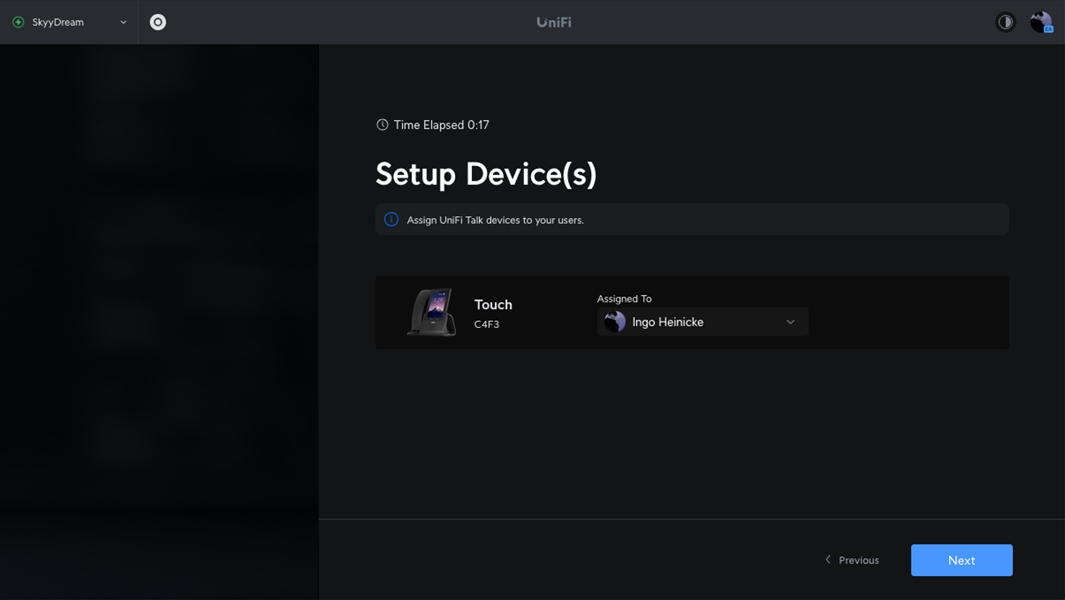Screen dimensions: 1065x600
Task: Open the circular UniFi application icon
Action: (158, 22)
